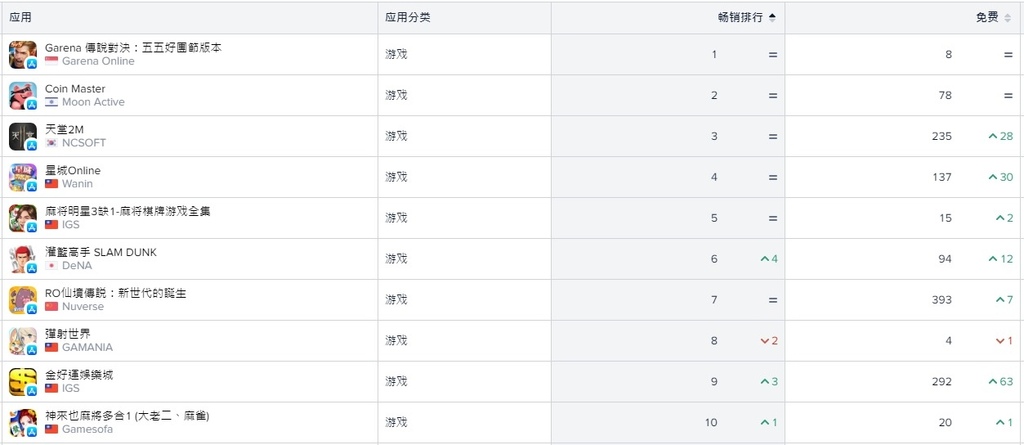Select the 天堂2M app icon
The width and height of the screenshot is (1024, 445).
(x=23, y=137)
